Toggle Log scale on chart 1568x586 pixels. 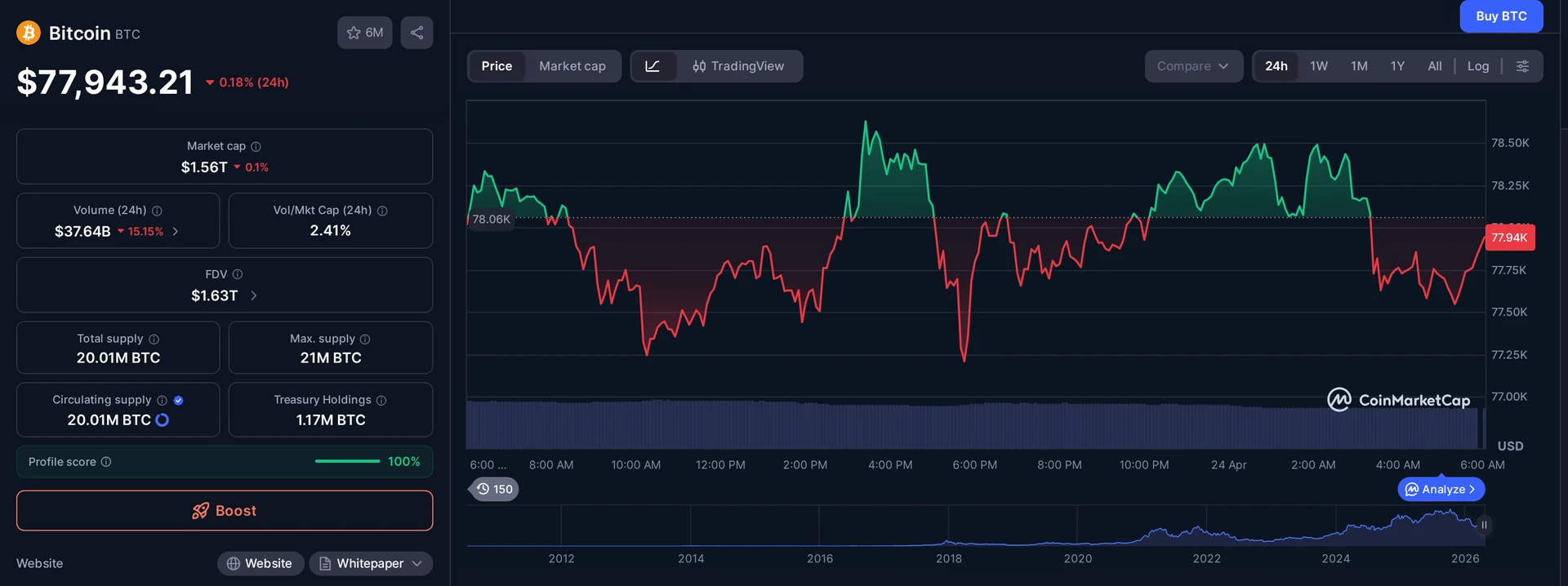pos(1478,66)
